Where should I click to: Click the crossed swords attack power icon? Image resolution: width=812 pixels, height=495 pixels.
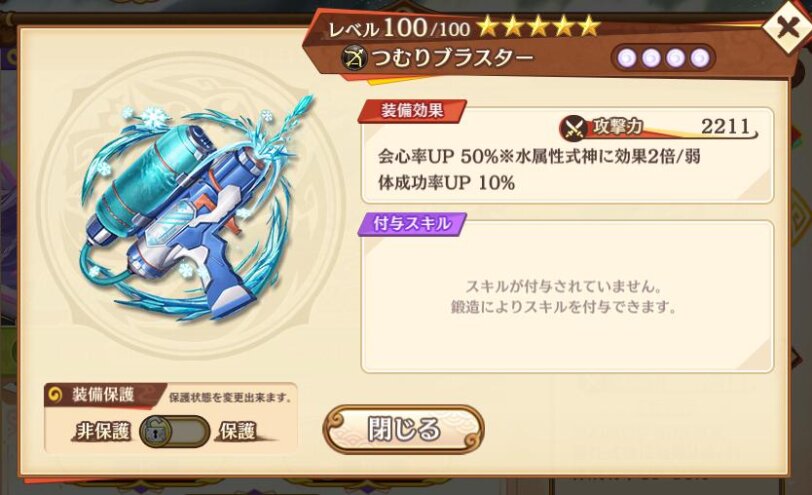coord(574,127)
